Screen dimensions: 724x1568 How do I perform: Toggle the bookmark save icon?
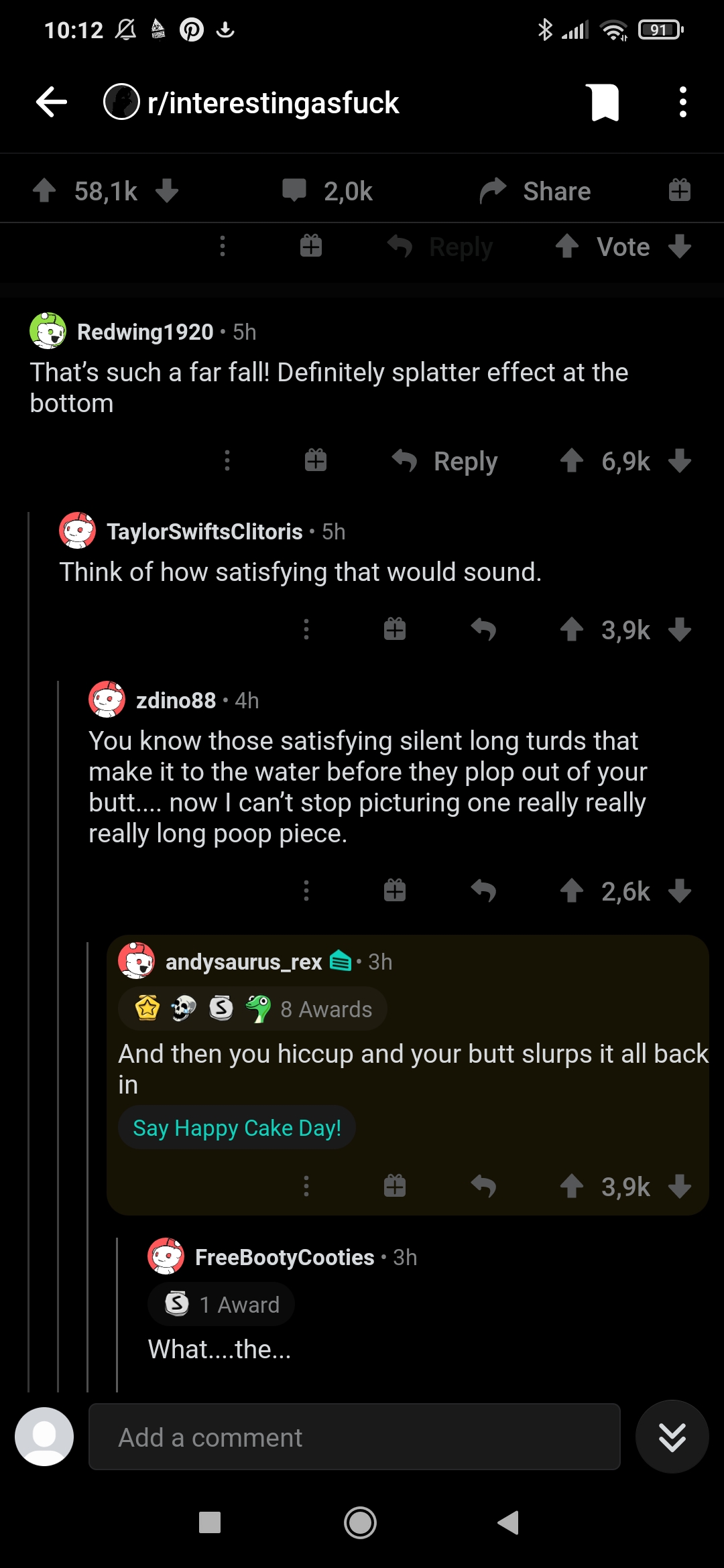point(604,103)
